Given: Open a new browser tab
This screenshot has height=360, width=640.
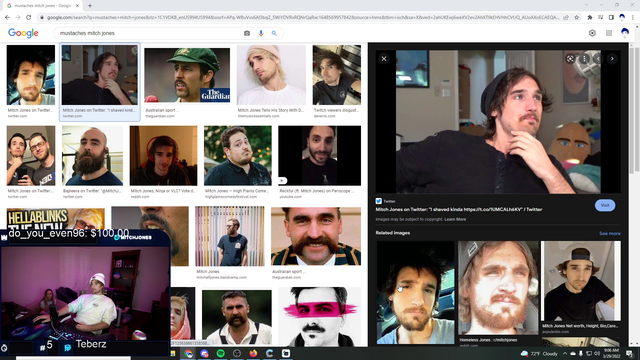Looking at the screenshot, I should pos(90,6).
